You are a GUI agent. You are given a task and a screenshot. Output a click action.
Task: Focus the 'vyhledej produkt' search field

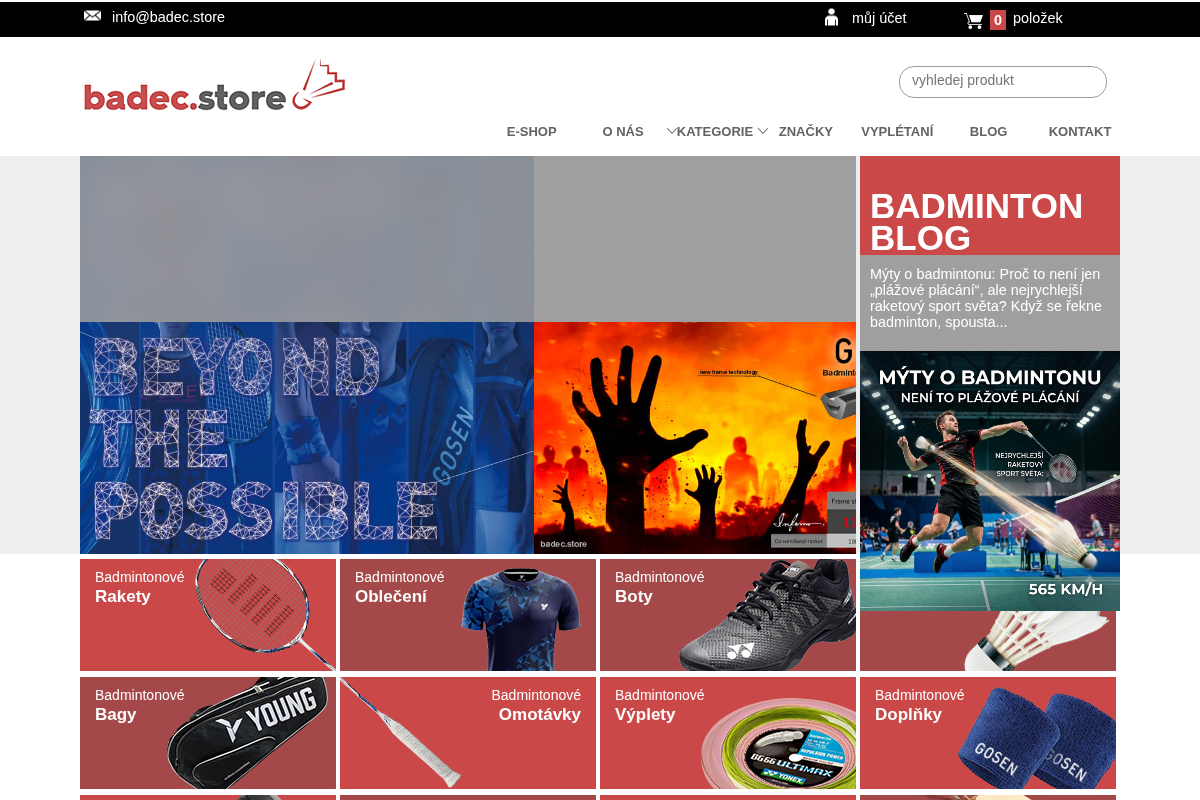(1003, 82)
